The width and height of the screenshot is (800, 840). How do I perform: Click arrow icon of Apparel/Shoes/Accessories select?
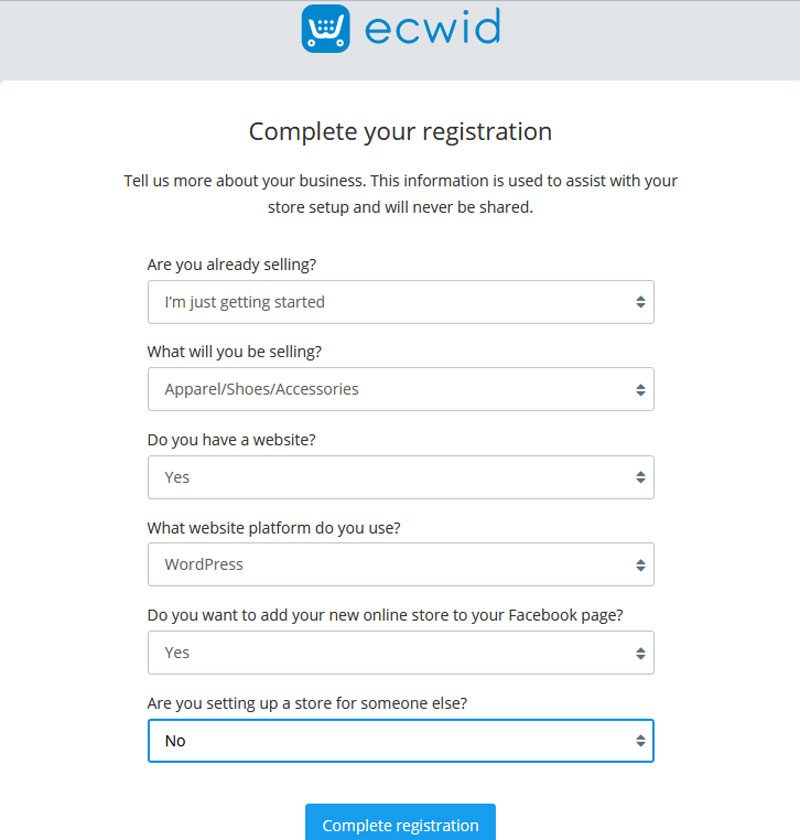click(640, 390)
